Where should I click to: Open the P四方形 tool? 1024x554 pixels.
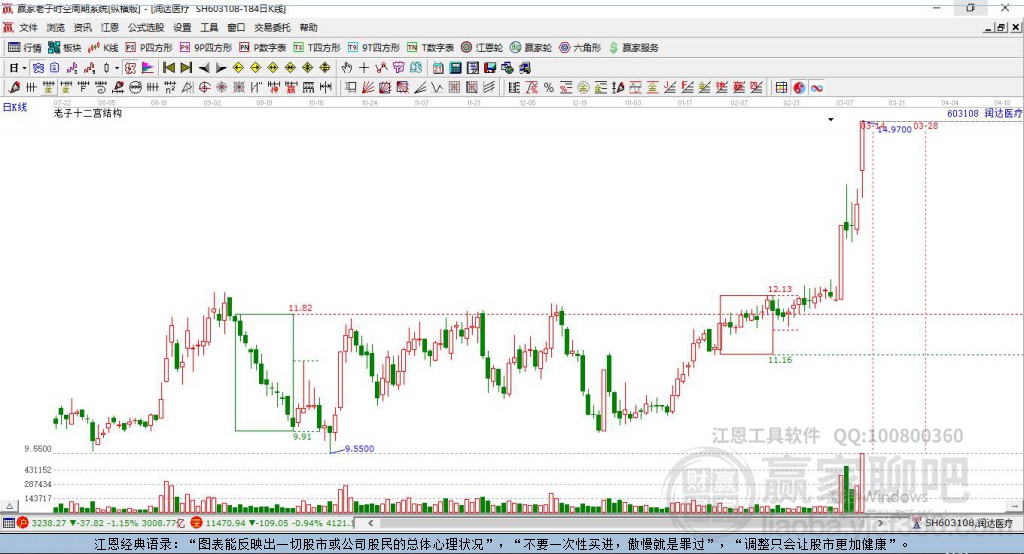point(149,48)
